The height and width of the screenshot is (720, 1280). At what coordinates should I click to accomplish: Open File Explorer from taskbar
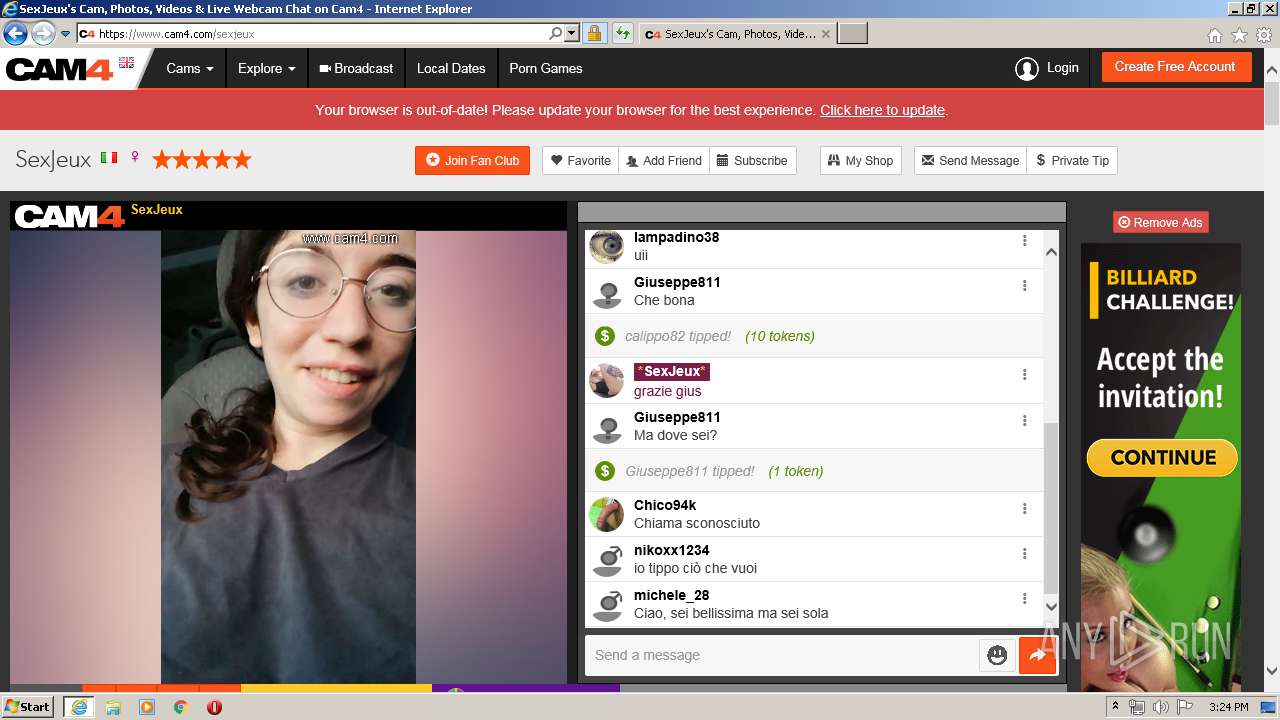113,706
